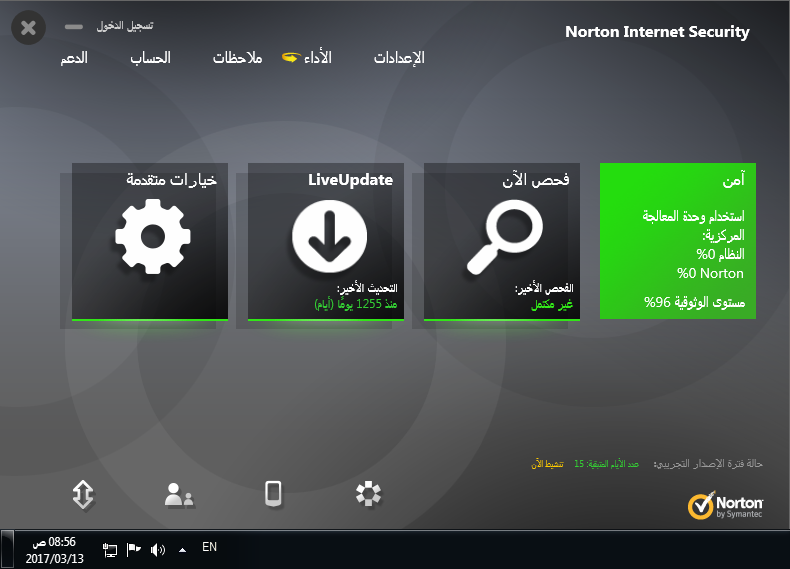Viewport: 790px width, 569px height.
Task: Click the Activate Now (تنشيط الآن) link
Action: pyautogui.click(x=547, y=464)
